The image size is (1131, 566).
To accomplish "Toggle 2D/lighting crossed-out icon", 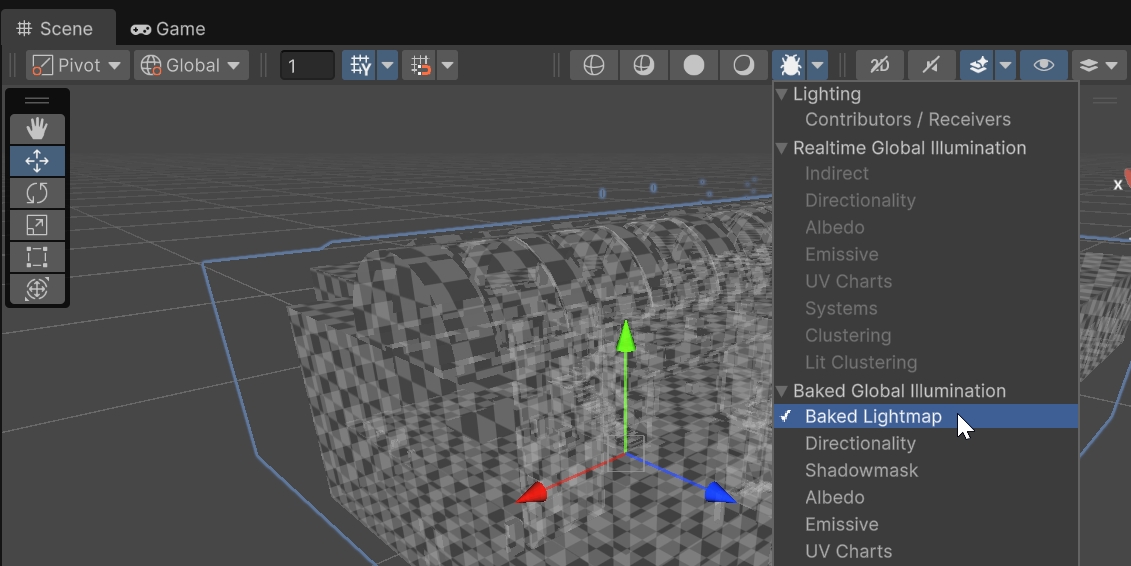I will click(881, 66).
